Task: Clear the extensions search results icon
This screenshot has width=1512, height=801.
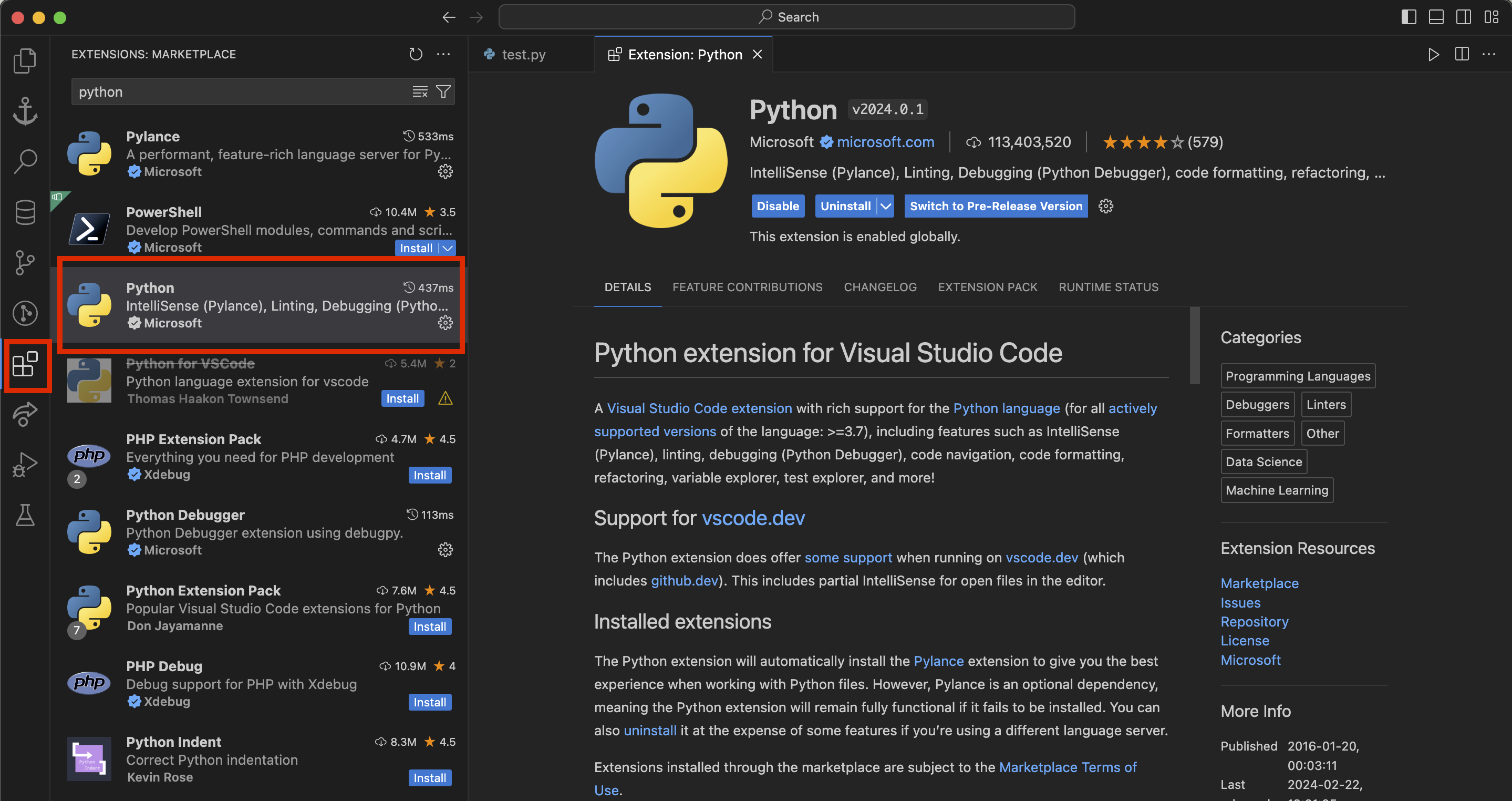Action: [420, 91]
